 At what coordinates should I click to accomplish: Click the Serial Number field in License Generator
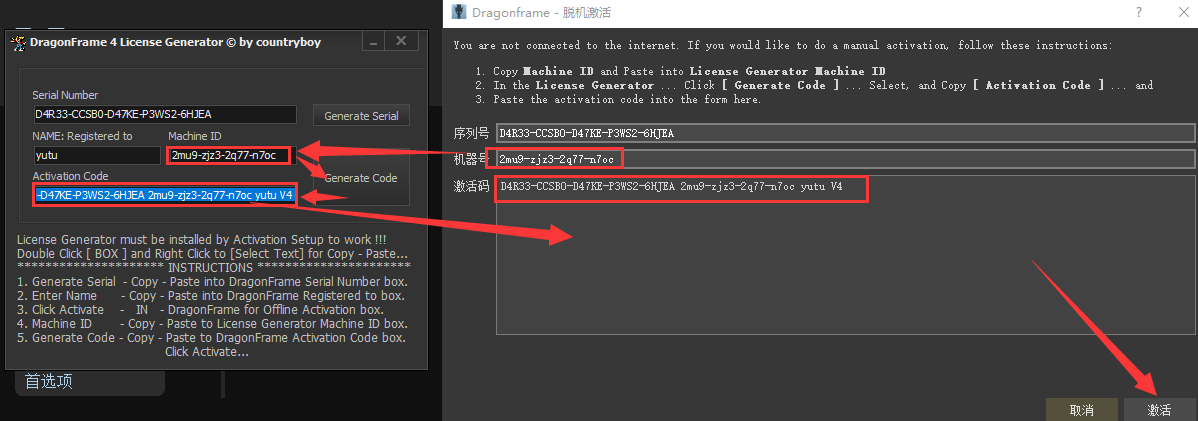(x=164, y=115)
